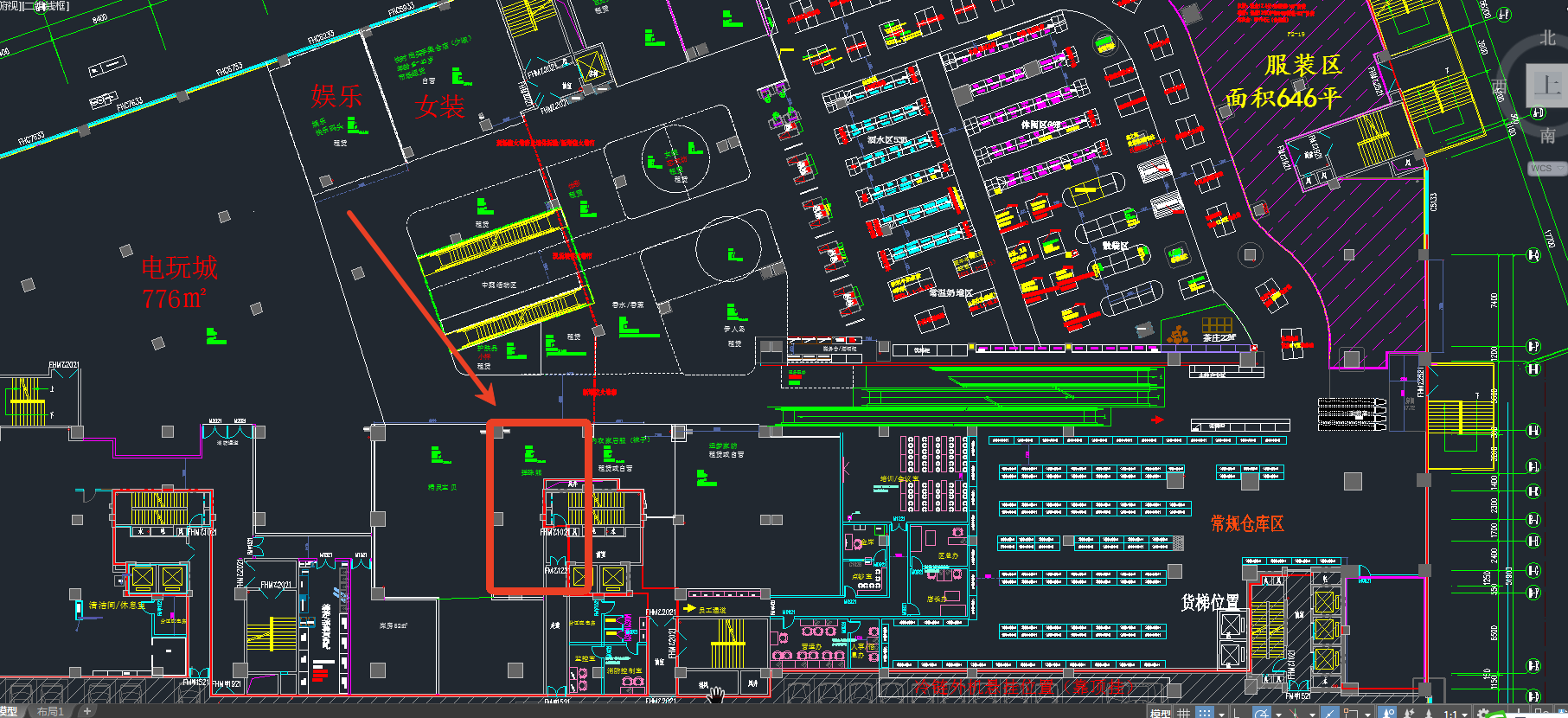1568x718 pixels.
Task: Select the 模型 model tab
Action: 9,712
